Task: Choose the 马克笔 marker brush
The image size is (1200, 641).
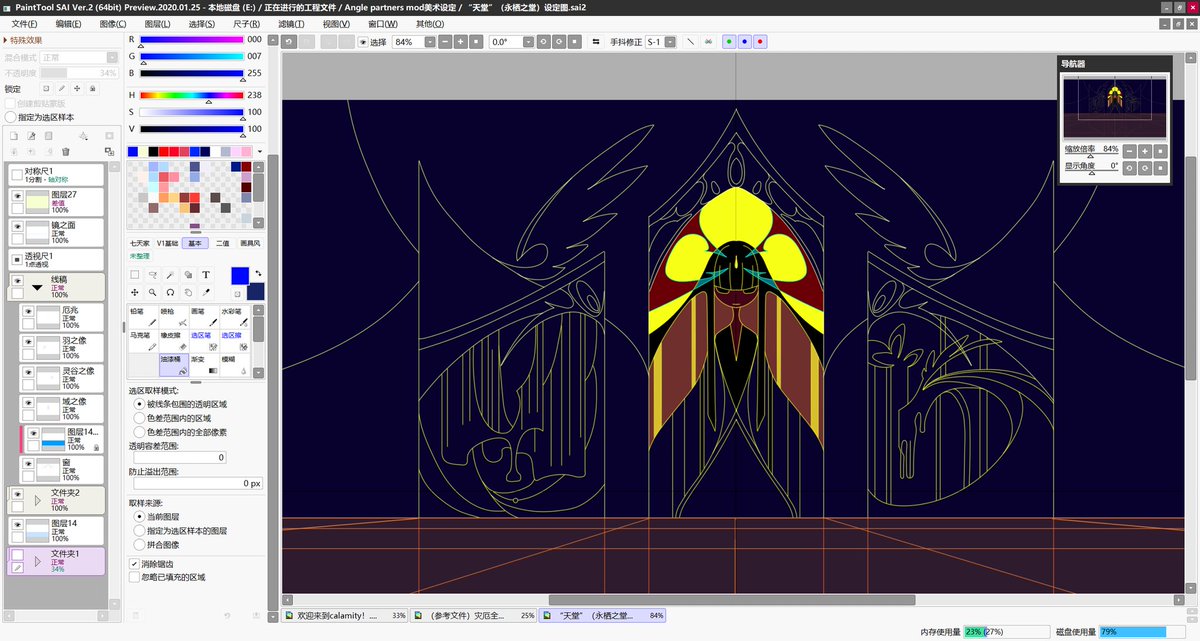Action: coord(142,342)
